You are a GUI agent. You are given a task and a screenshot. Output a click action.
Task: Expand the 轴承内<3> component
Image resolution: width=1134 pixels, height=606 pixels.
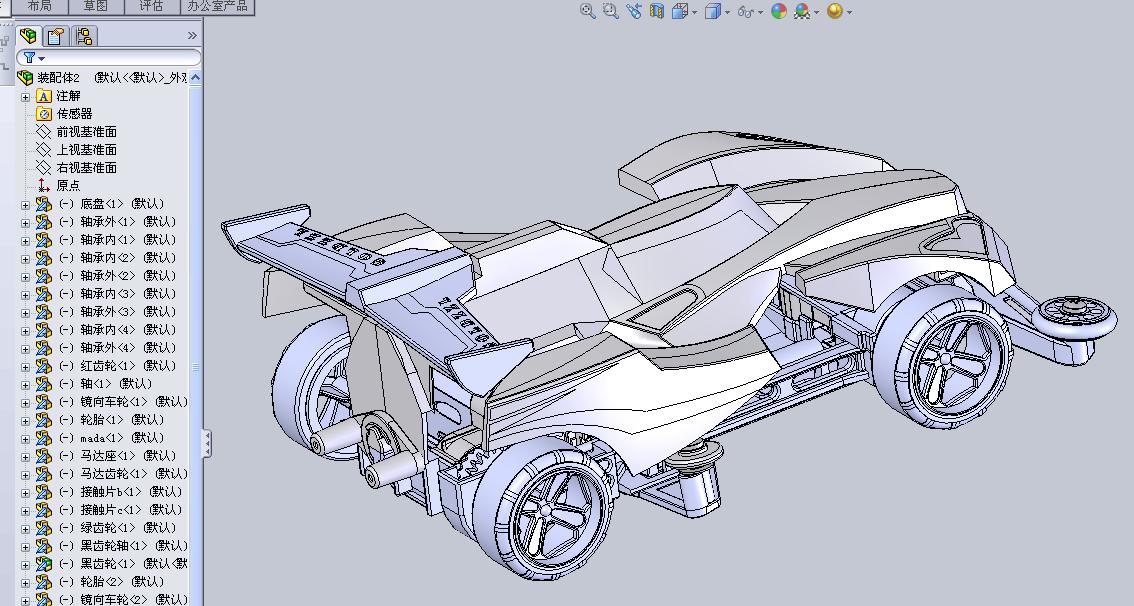(25, 295)
